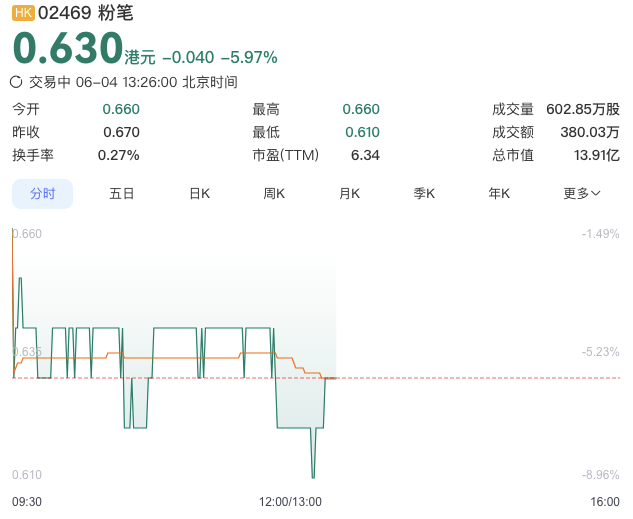
Task: Open the 日K daily candlestick tab
Action: point(200,194)
